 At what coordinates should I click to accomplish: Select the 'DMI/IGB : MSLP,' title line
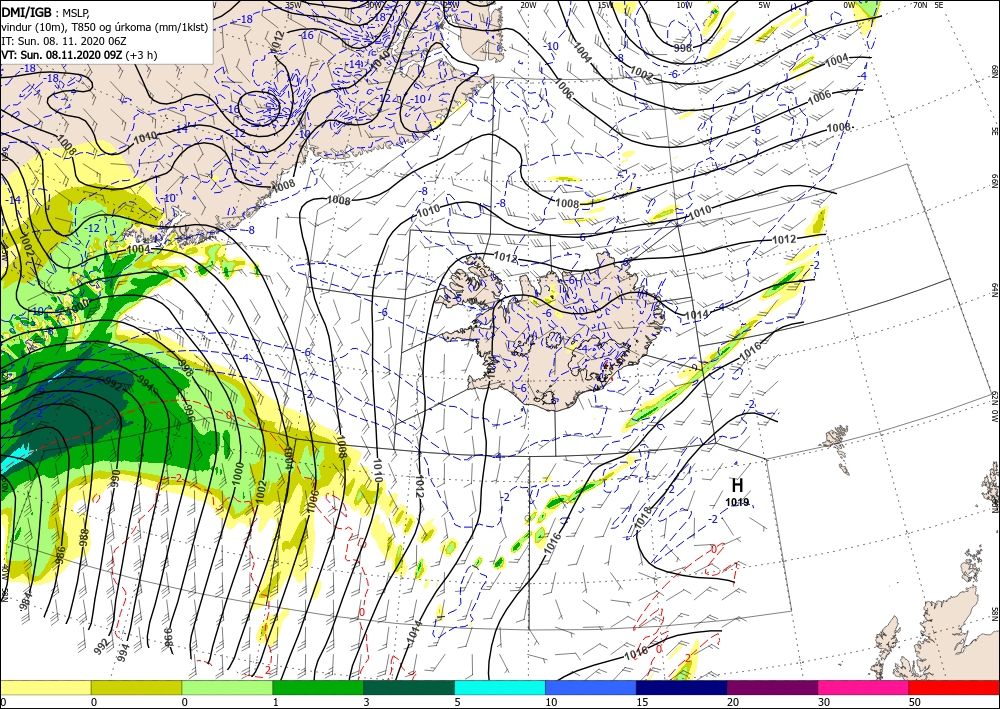pyautogui.click(x=46, y=11)
